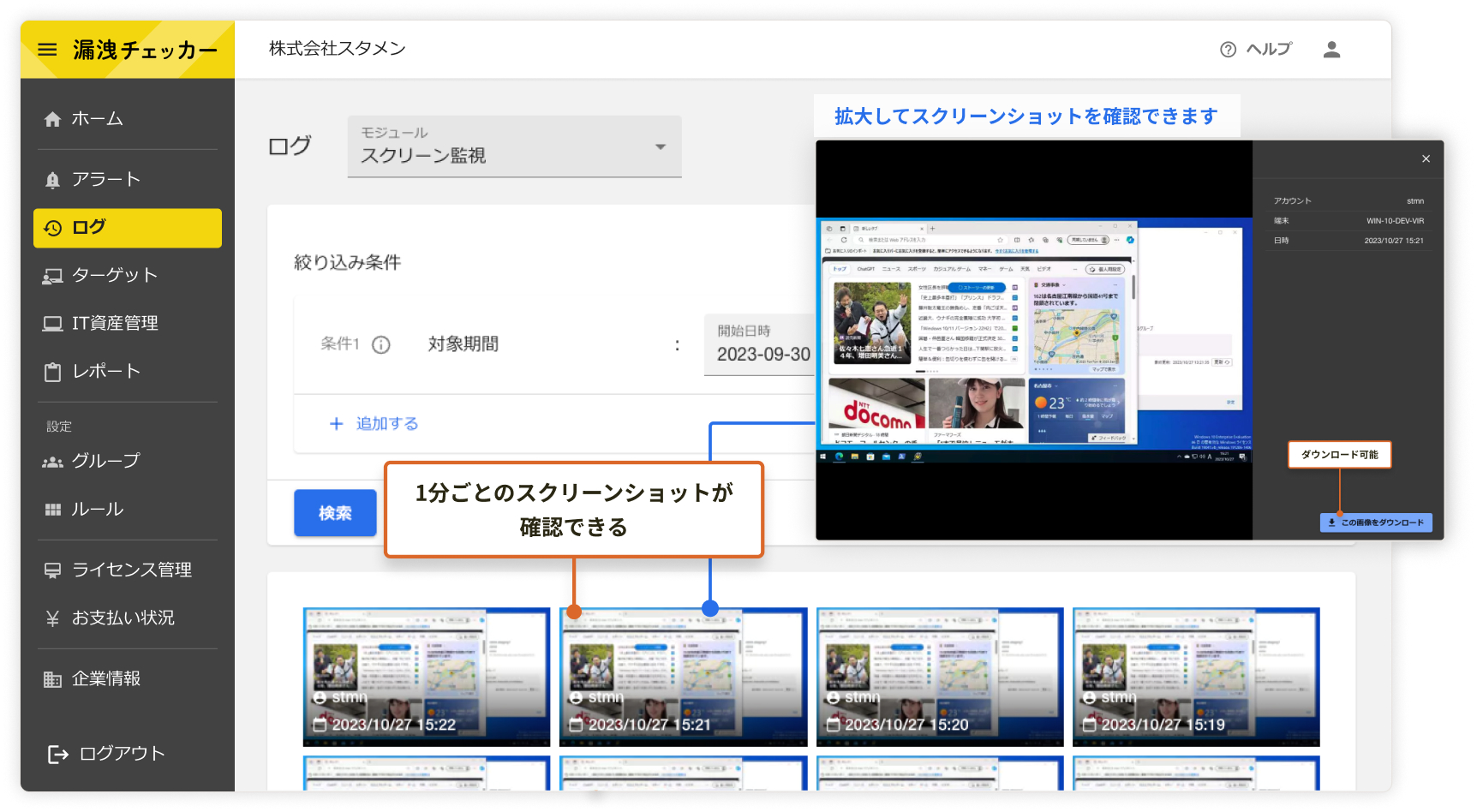This screenshot has width=1477, height=812.
Task: Click the plus icon beside 追加する
Action: pos(337,424)
